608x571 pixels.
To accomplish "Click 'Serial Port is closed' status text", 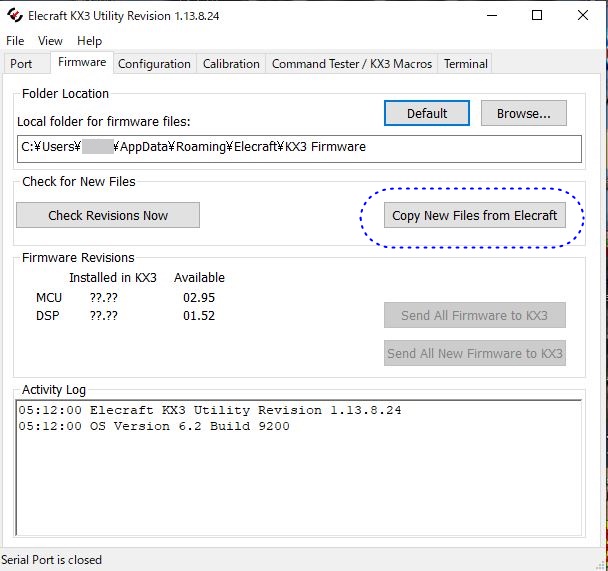I will coord(51,560).
